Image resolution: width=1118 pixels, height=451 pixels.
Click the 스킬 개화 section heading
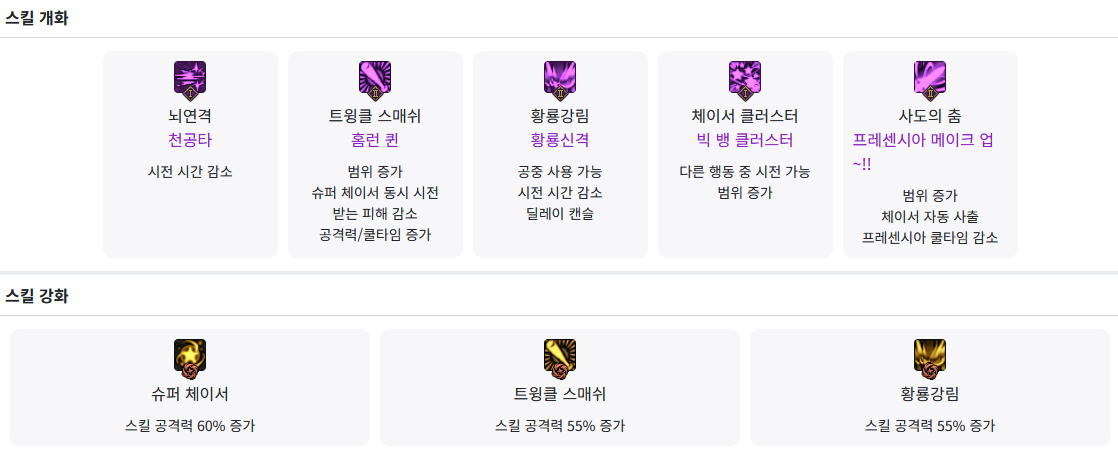37,18
